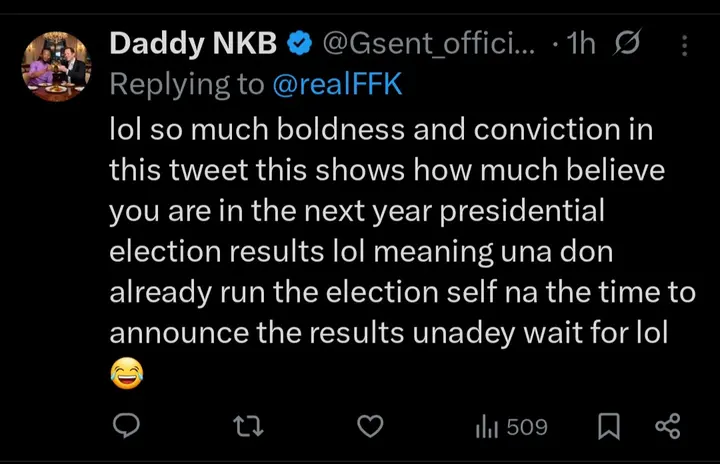The width and height of the screenshot is (720, 464).
Task: Open the repost arrows menu
Action: tap(248, 427)
